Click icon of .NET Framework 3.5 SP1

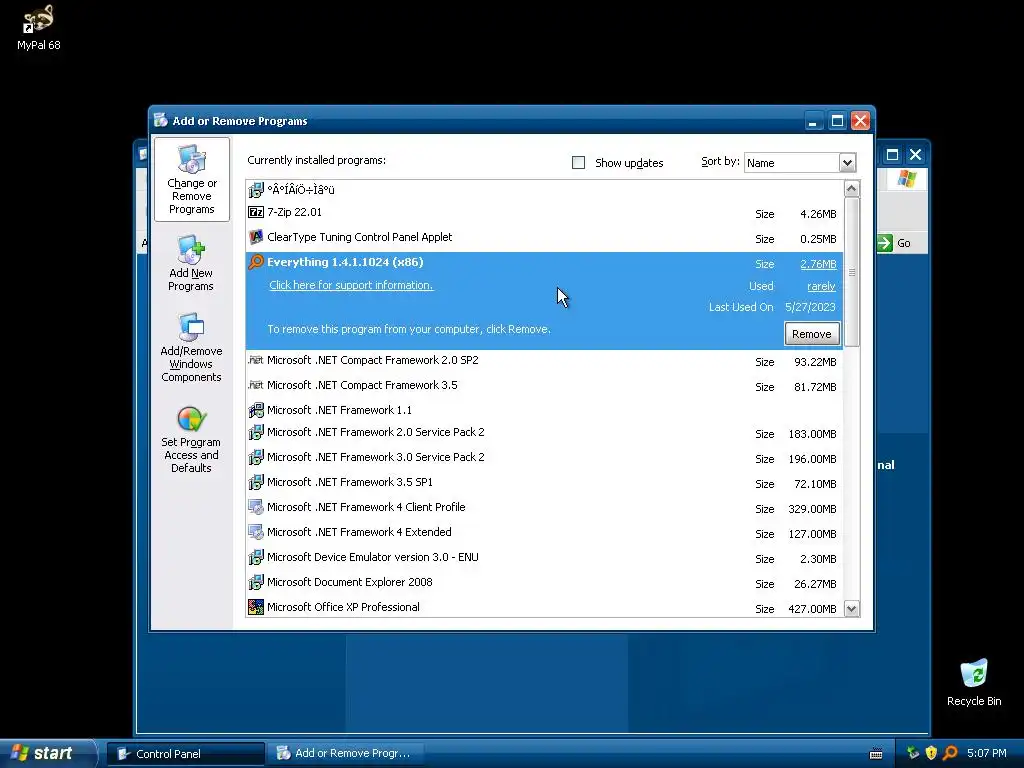(256, 482)
